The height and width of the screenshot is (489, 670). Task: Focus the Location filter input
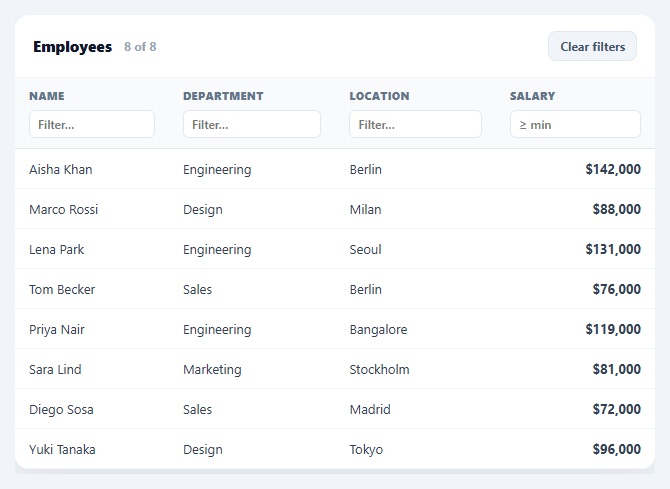pyautogui.click(x=415, y=124)
